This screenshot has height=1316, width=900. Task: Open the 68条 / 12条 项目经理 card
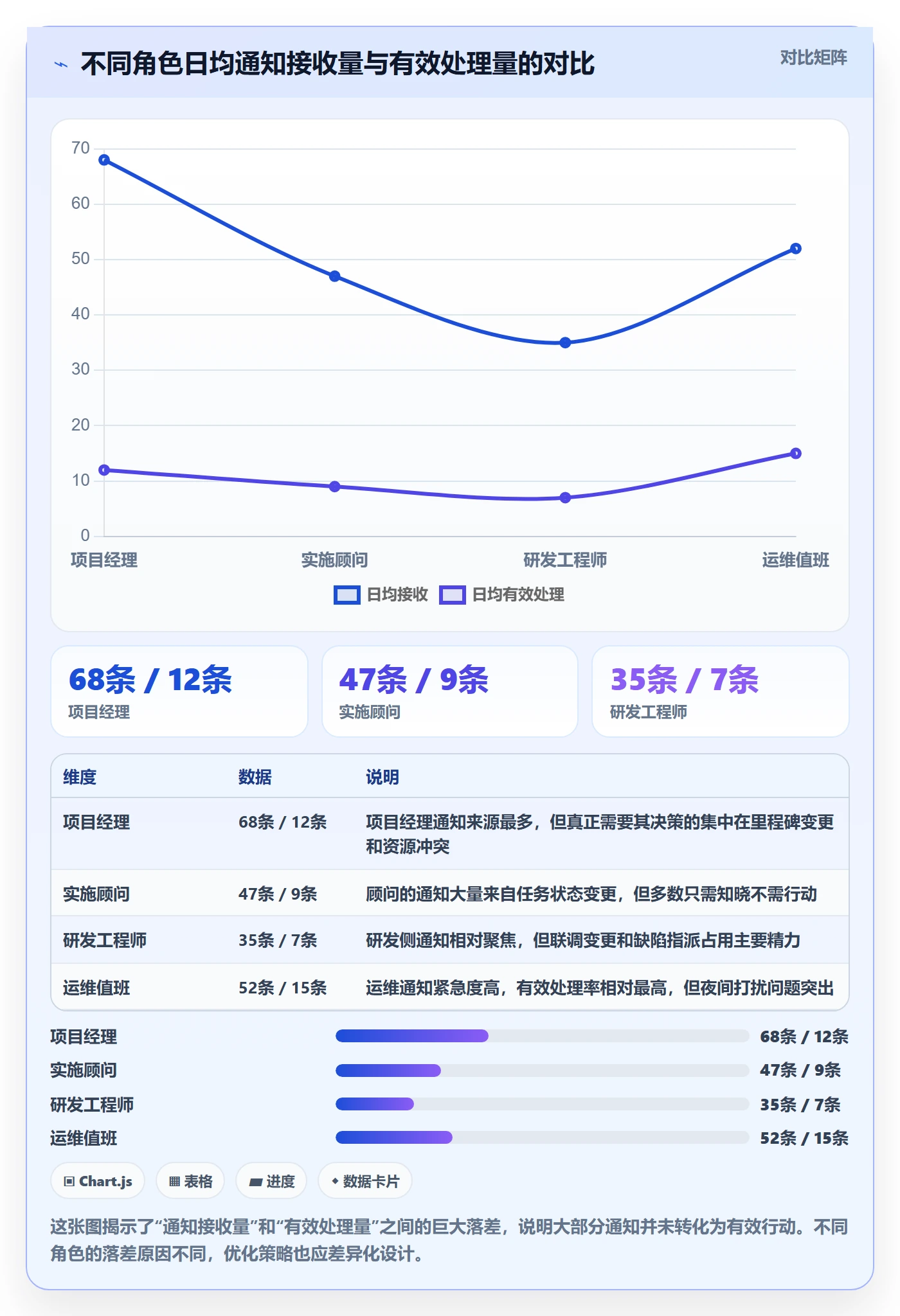pos(179,691)
